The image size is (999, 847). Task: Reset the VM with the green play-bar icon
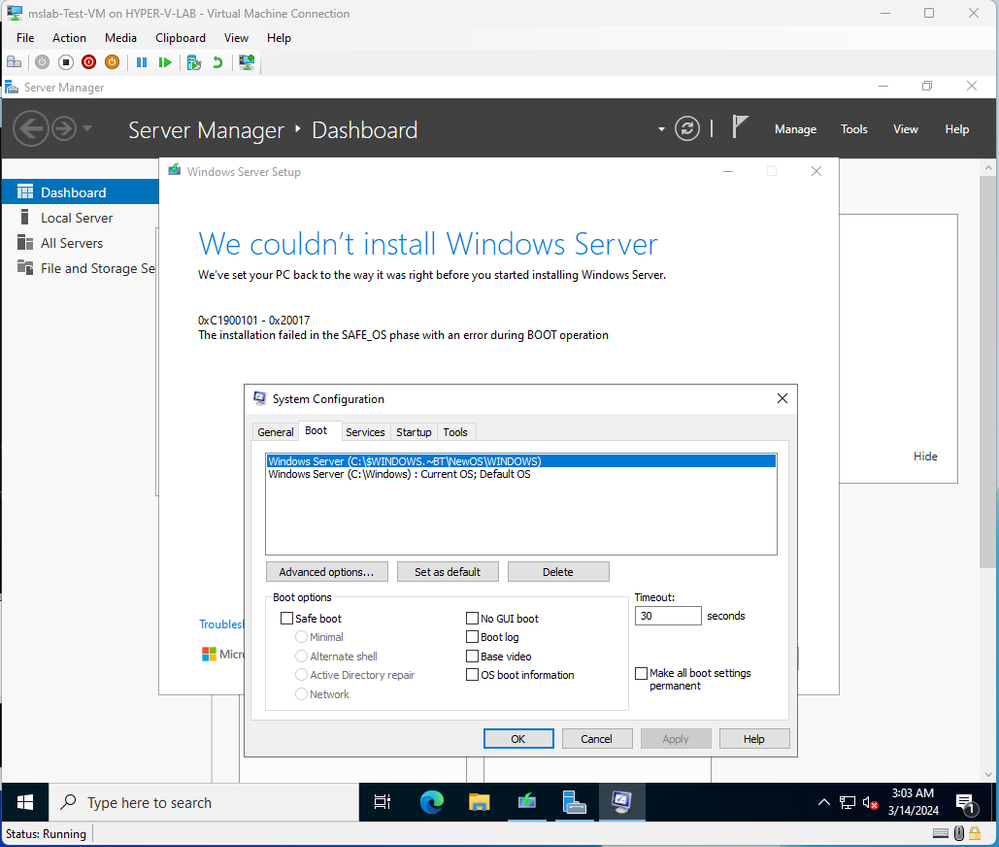pyautogui.click(x=165, y=62)
